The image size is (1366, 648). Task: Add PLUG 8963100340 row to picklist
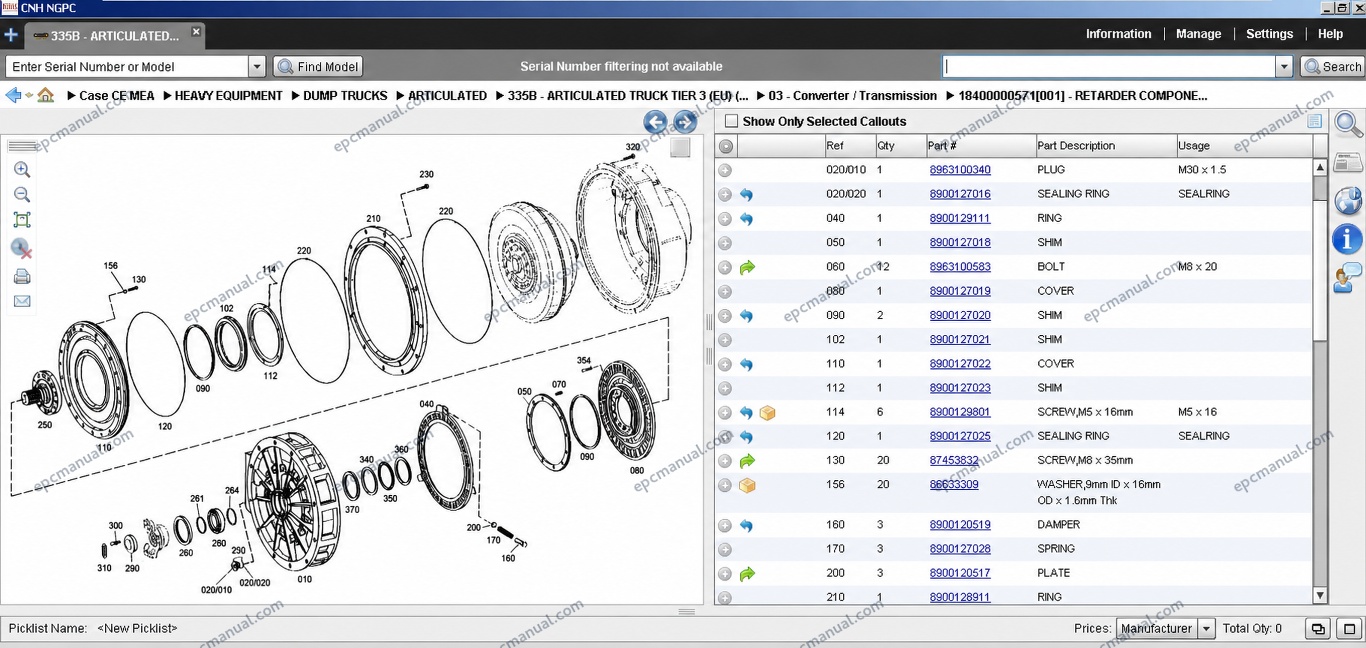[725, 170]
